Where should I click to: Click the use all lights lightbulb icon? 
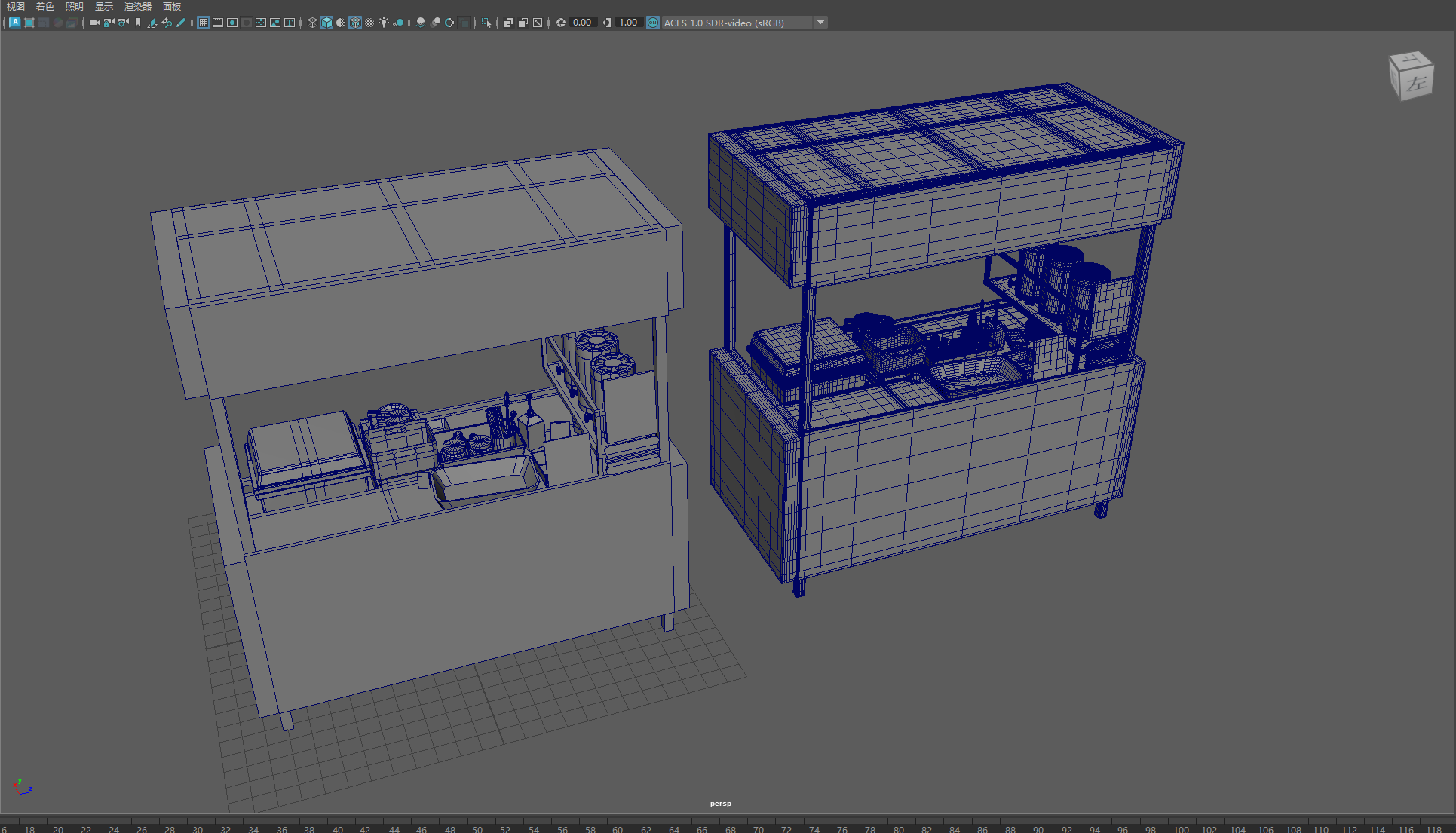tap(384, 23)
